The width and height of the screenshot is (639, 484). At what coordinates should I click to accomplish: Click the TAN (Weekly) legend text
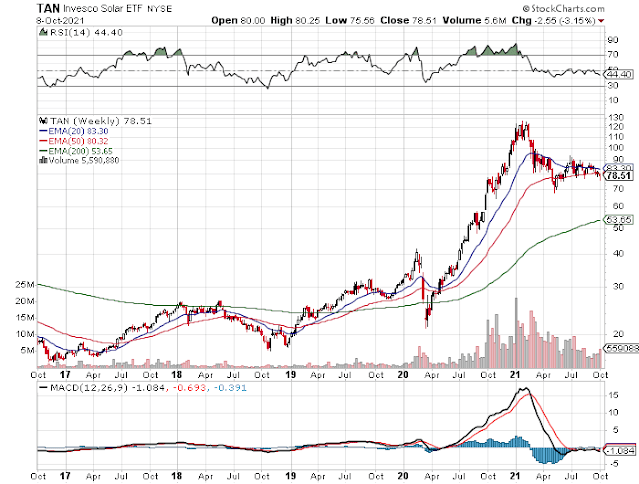pos(85,121)
